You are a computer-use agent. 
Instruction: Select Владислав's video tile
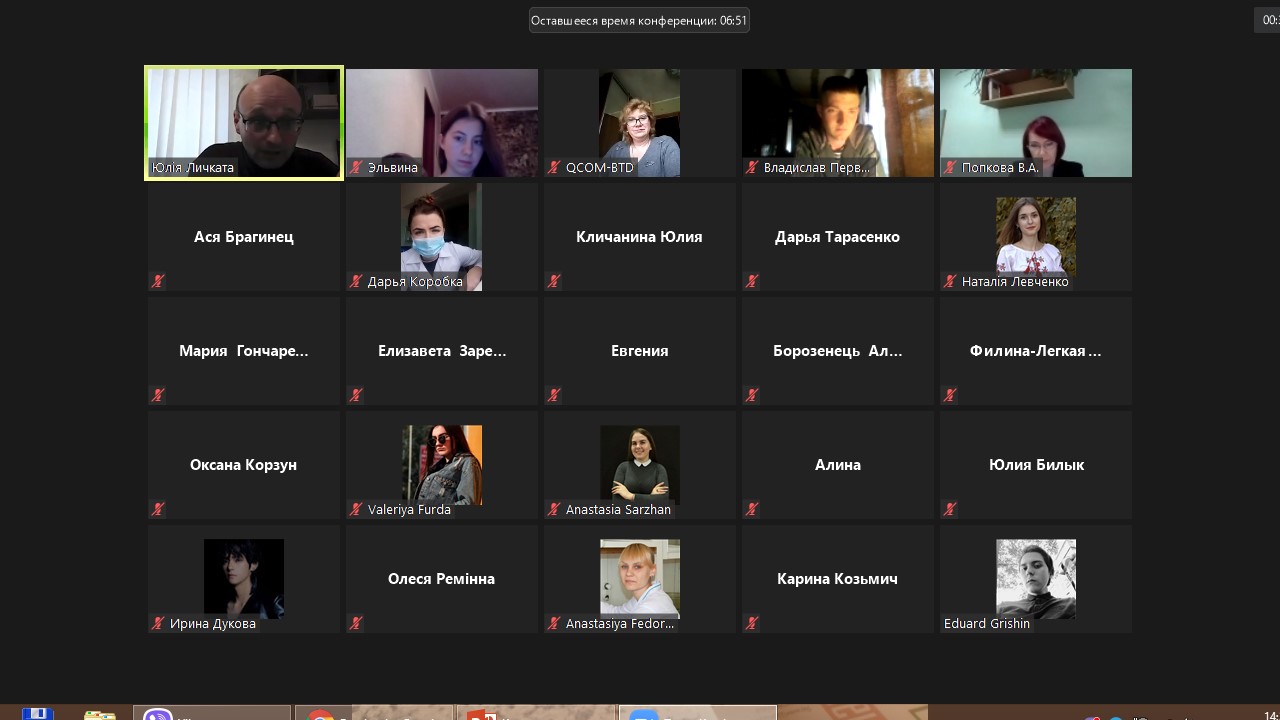tap(838, 122)
